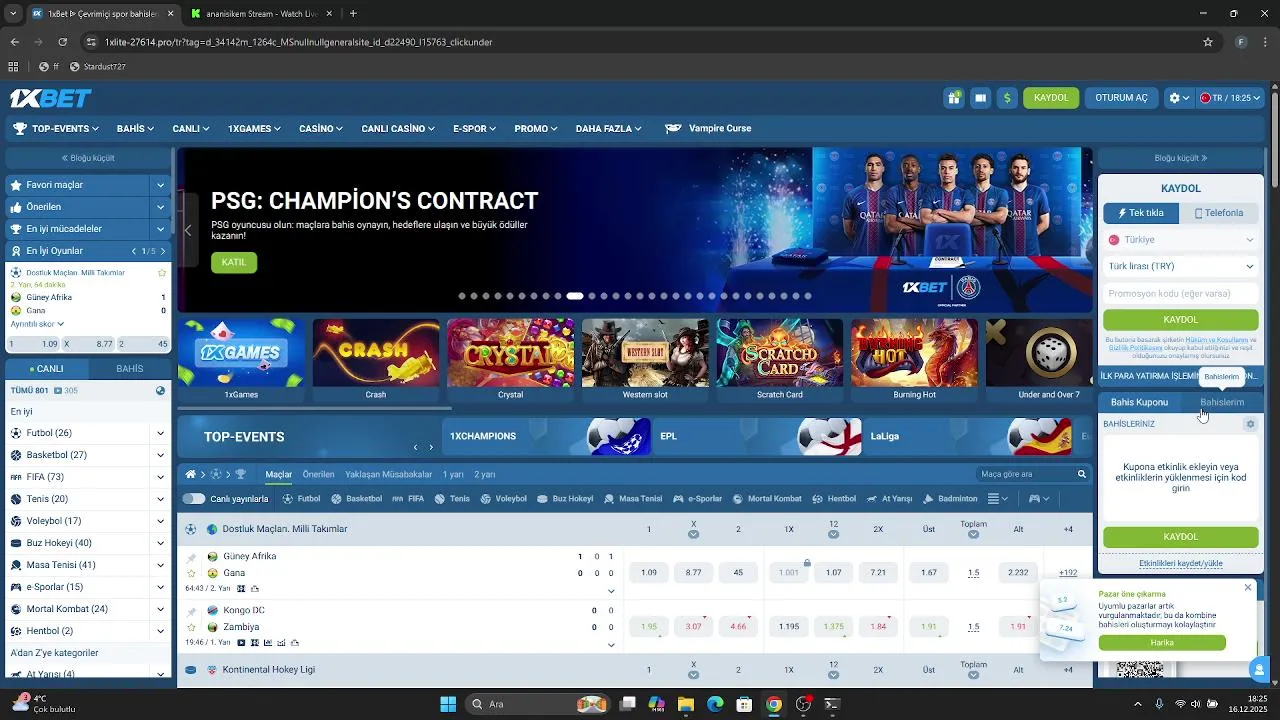
Task: Favorite the Kongo DC vs Zambiya match star
Action: (191, 627)
